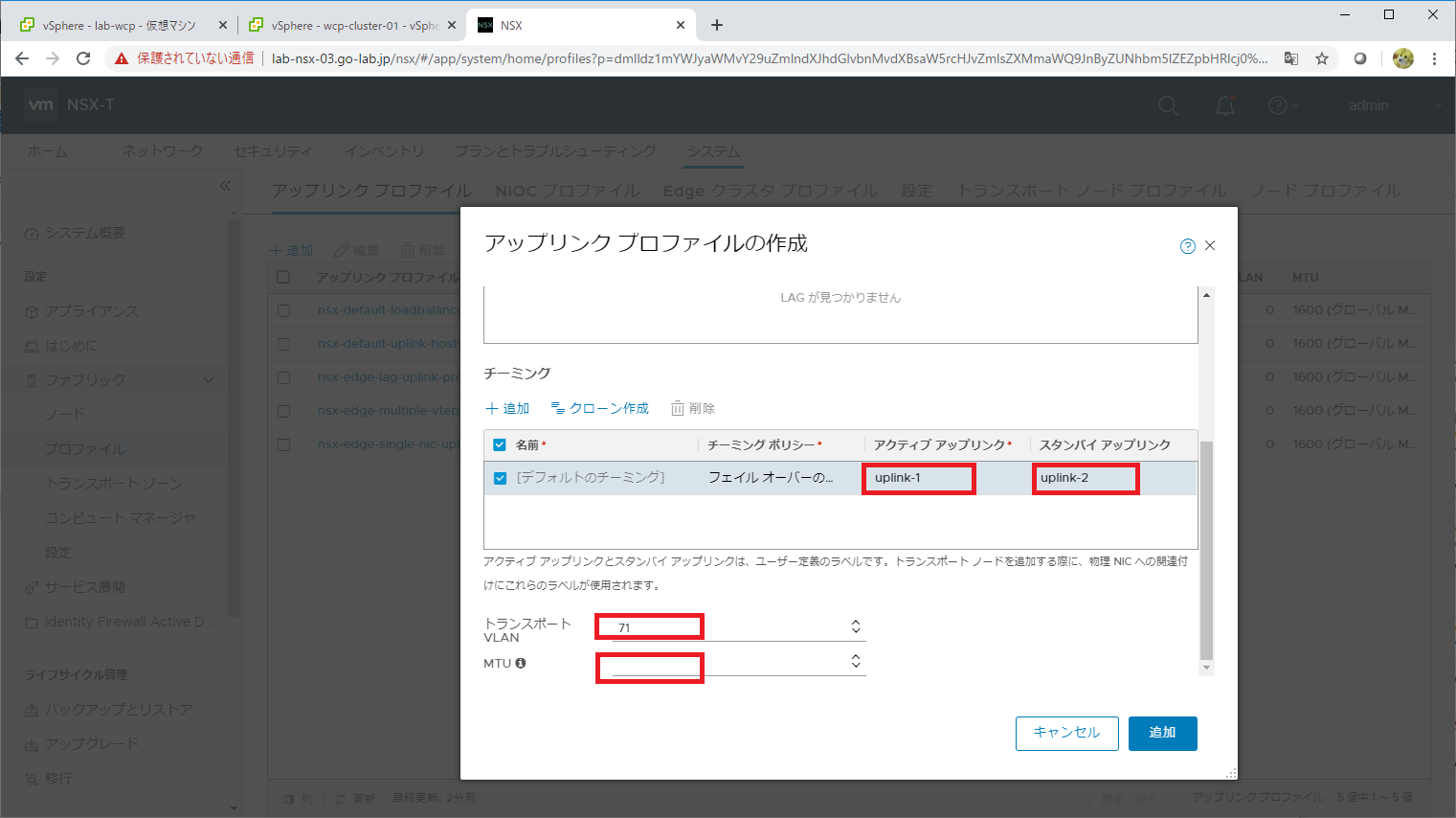Open the Chrome profile avatar

pyautogui.click(x=1403, y=58)
